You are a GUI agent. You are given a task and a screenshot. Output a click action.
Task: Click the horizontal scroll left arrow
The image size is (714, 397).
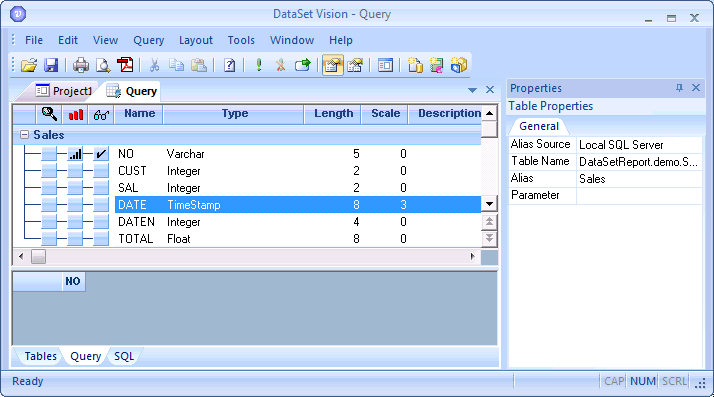[x=21, y=257]
